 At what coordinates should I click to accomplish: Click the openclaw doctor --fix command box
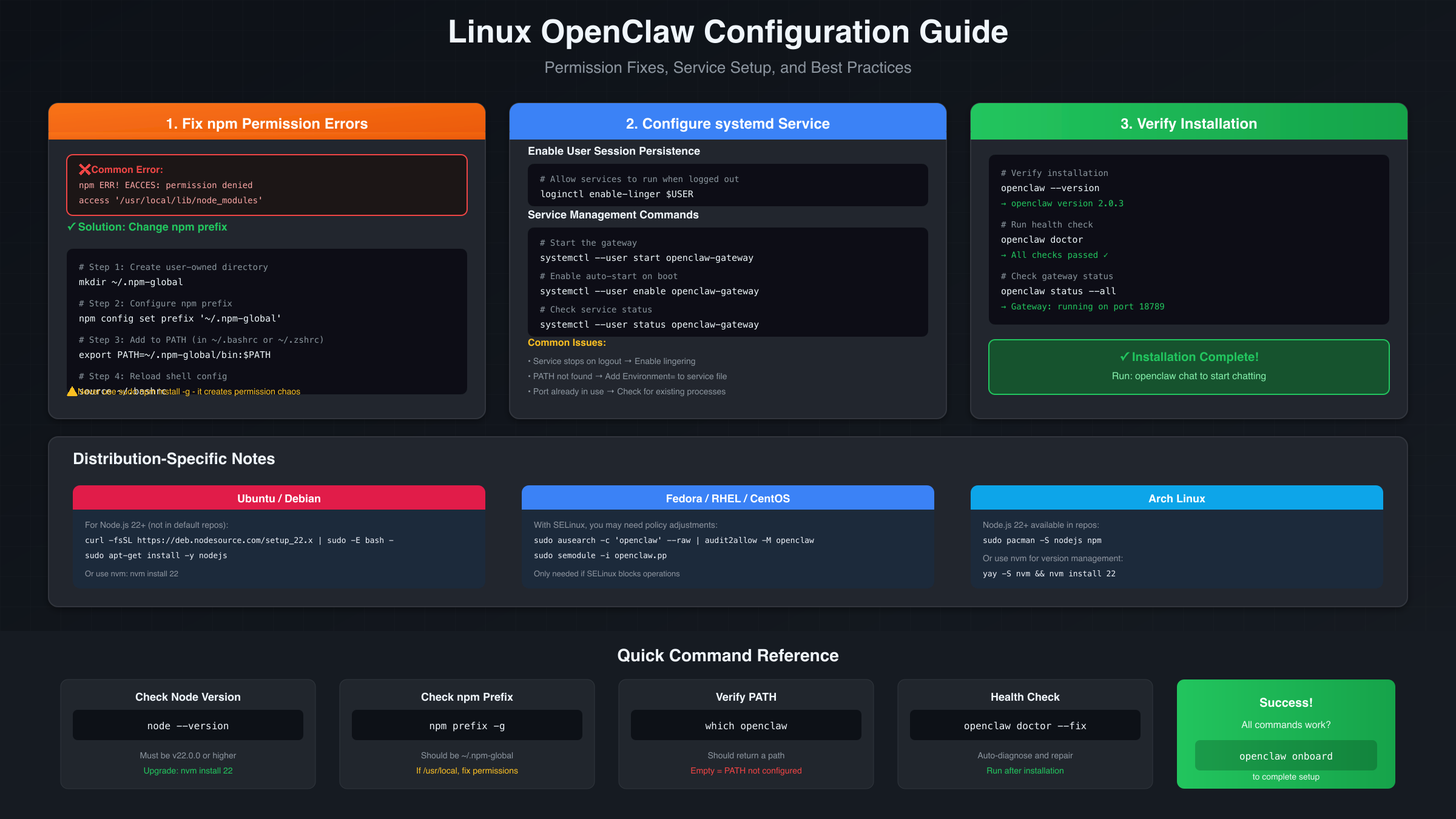click(x=1025, y=725)
